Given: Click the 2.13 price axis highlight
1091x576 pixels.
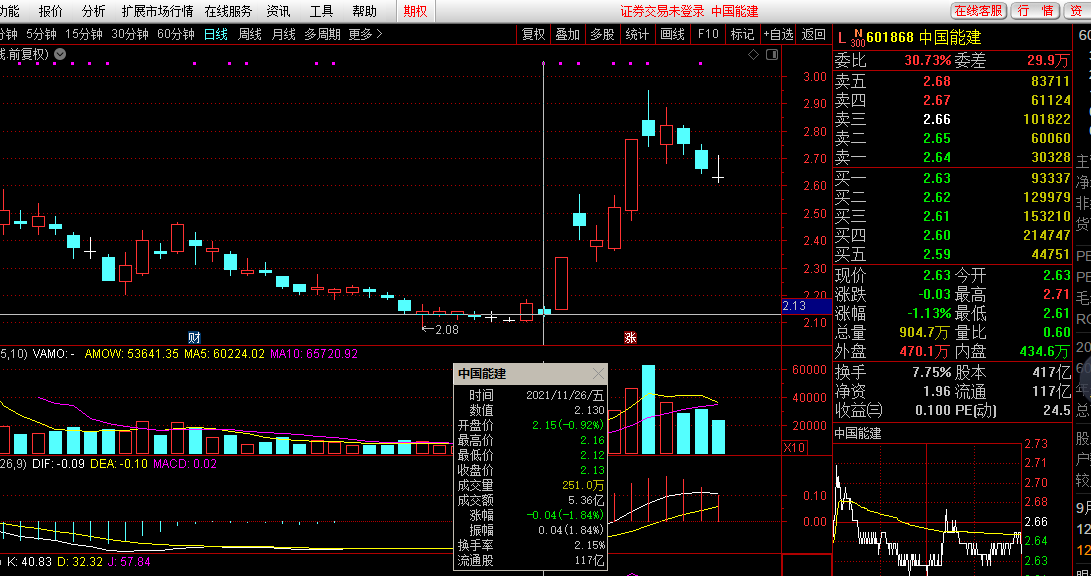Looking at the screenshot, I should 806,305.
